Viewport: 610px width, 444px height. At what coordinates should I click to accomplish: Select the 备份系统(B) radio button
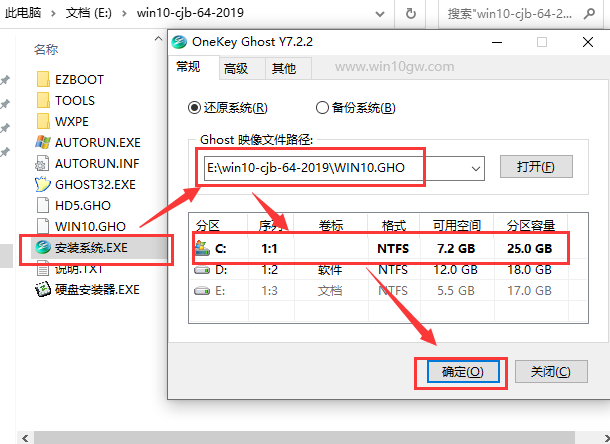pos(322,108)
